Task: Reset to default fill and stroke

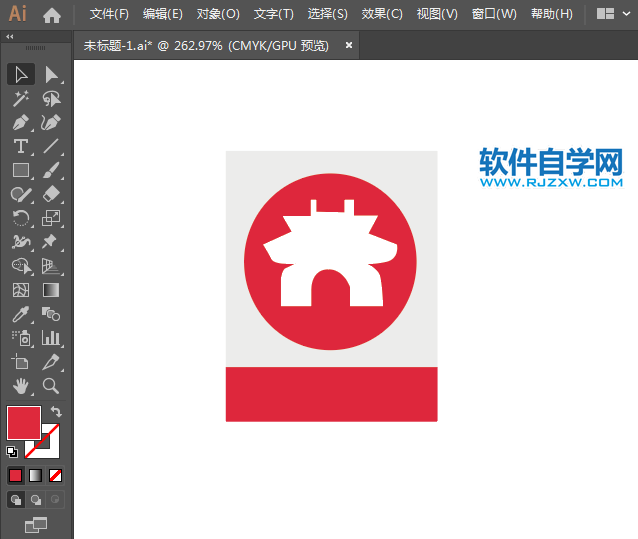Action: coord(12,452)
